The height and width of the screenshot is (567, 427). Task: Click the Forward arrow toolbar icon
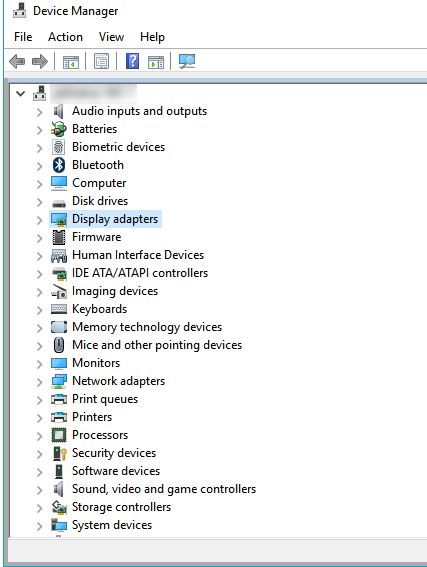[x=40, y=61]
